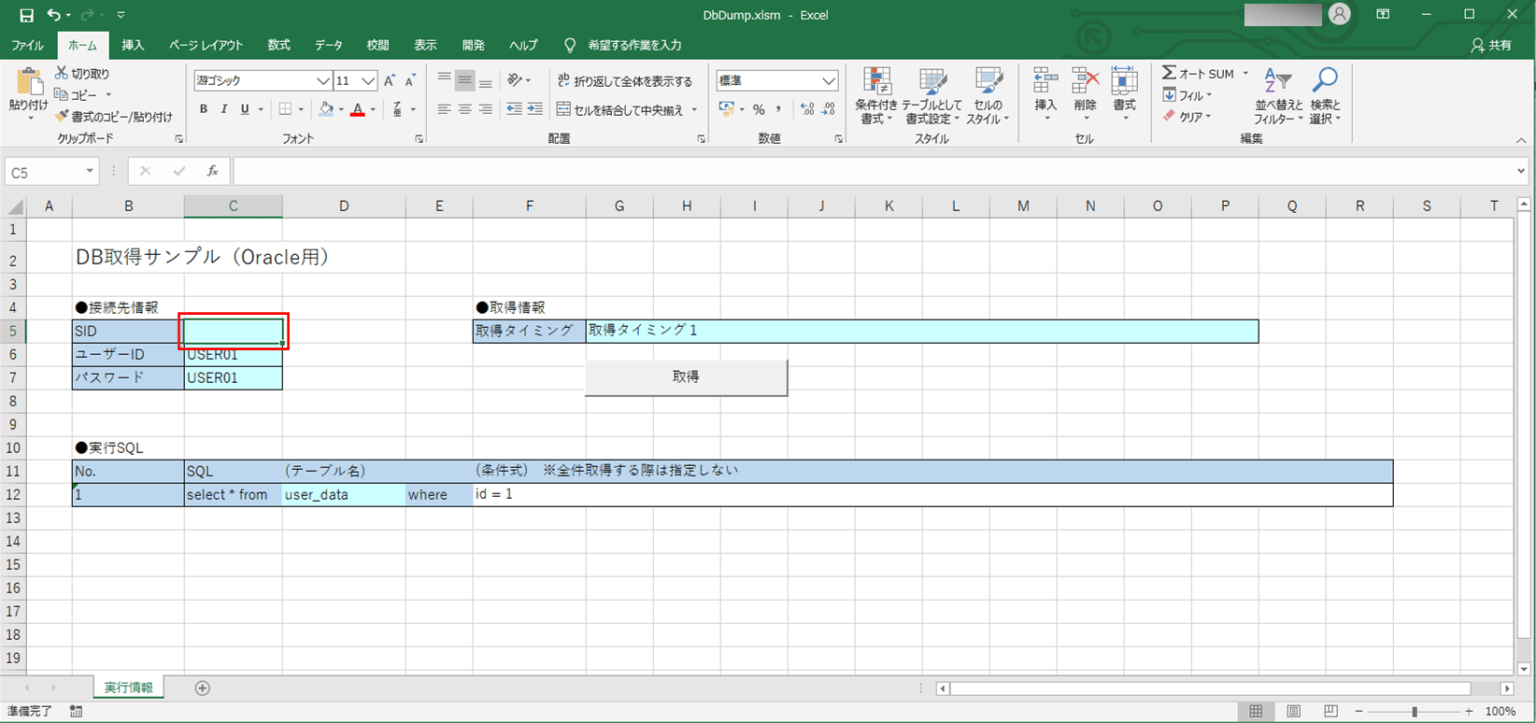The image size is (1536, 723).
Task: Select the Italic formatting icon
Action: point(222,109)
